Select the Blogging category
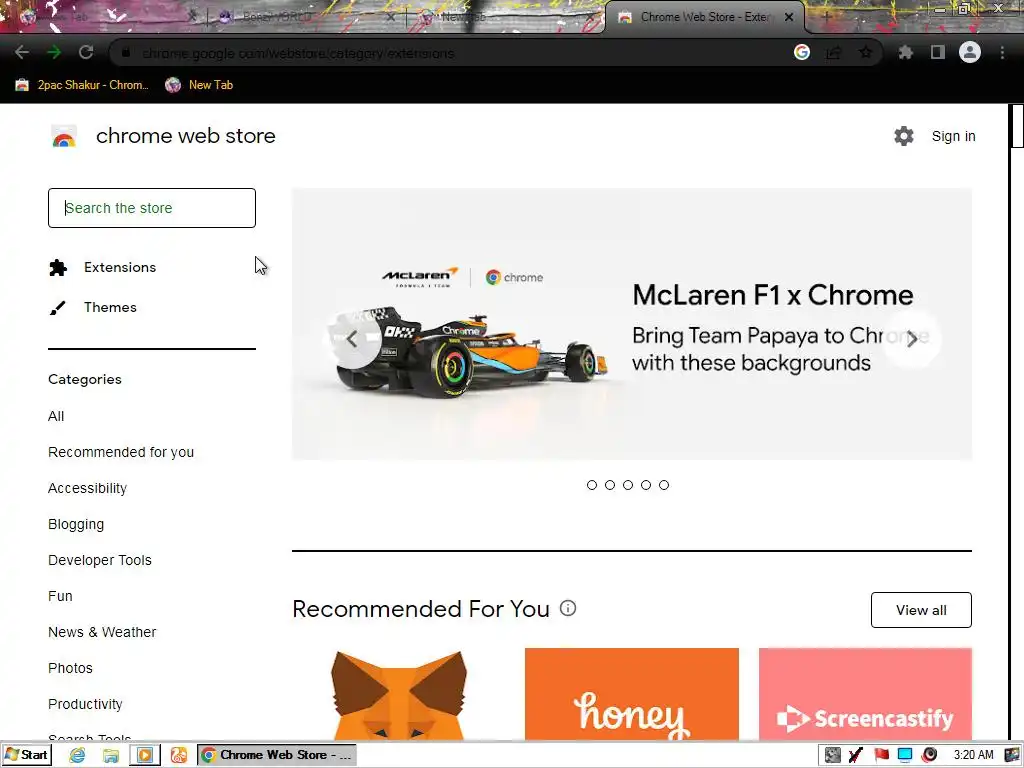 point(76,524)
